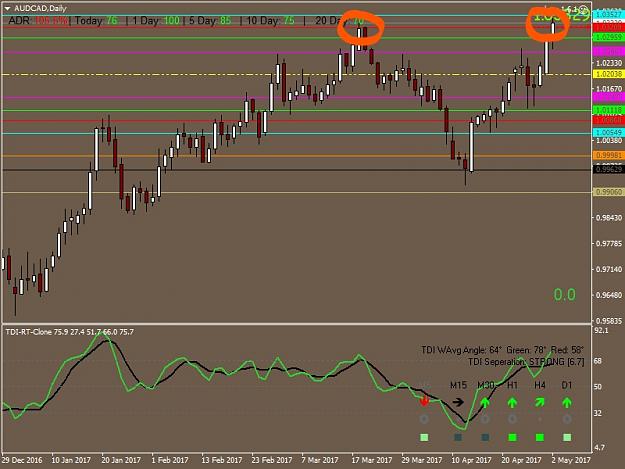This screenshot has width=625, height=469.
Task: Click the 17 Mar 2017 date label
Action: click(x=372, y=460)
